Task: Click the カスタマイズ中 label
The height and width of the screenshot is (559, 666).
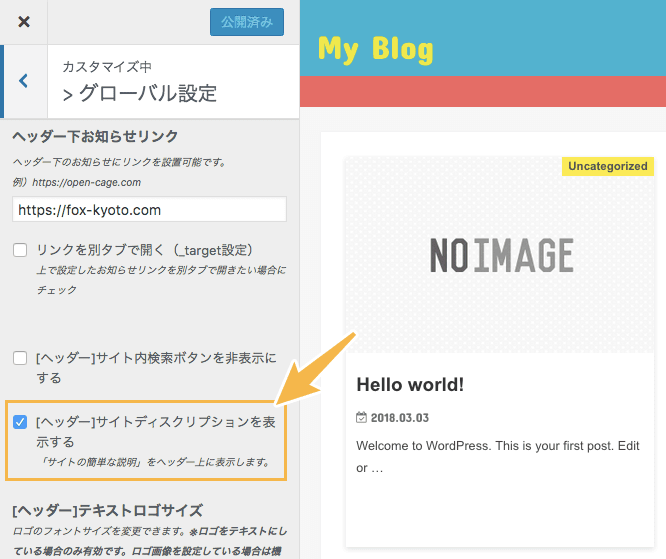Action: tap(107, 67)
